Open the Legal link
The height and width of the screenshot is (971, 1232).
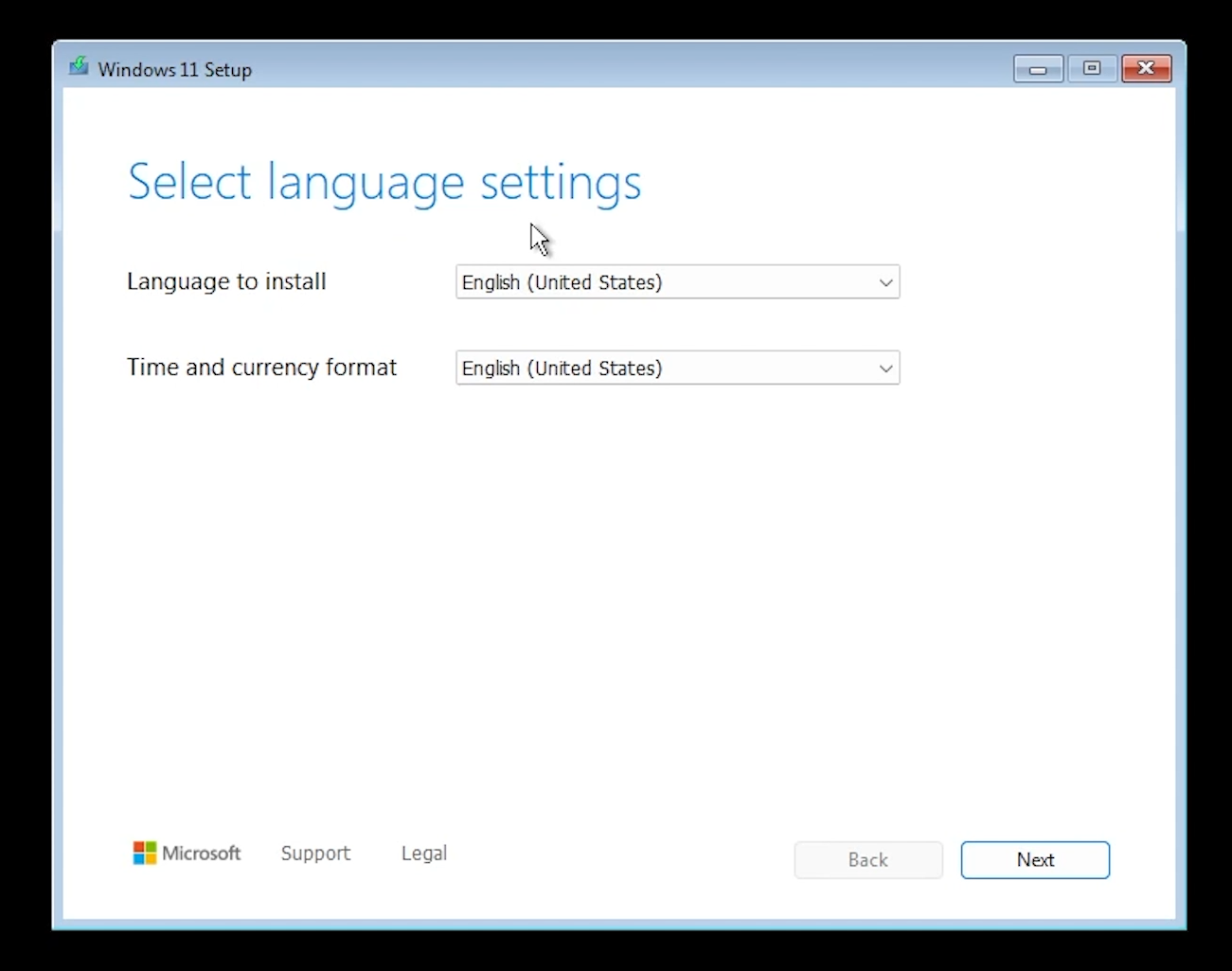(423, 853)
